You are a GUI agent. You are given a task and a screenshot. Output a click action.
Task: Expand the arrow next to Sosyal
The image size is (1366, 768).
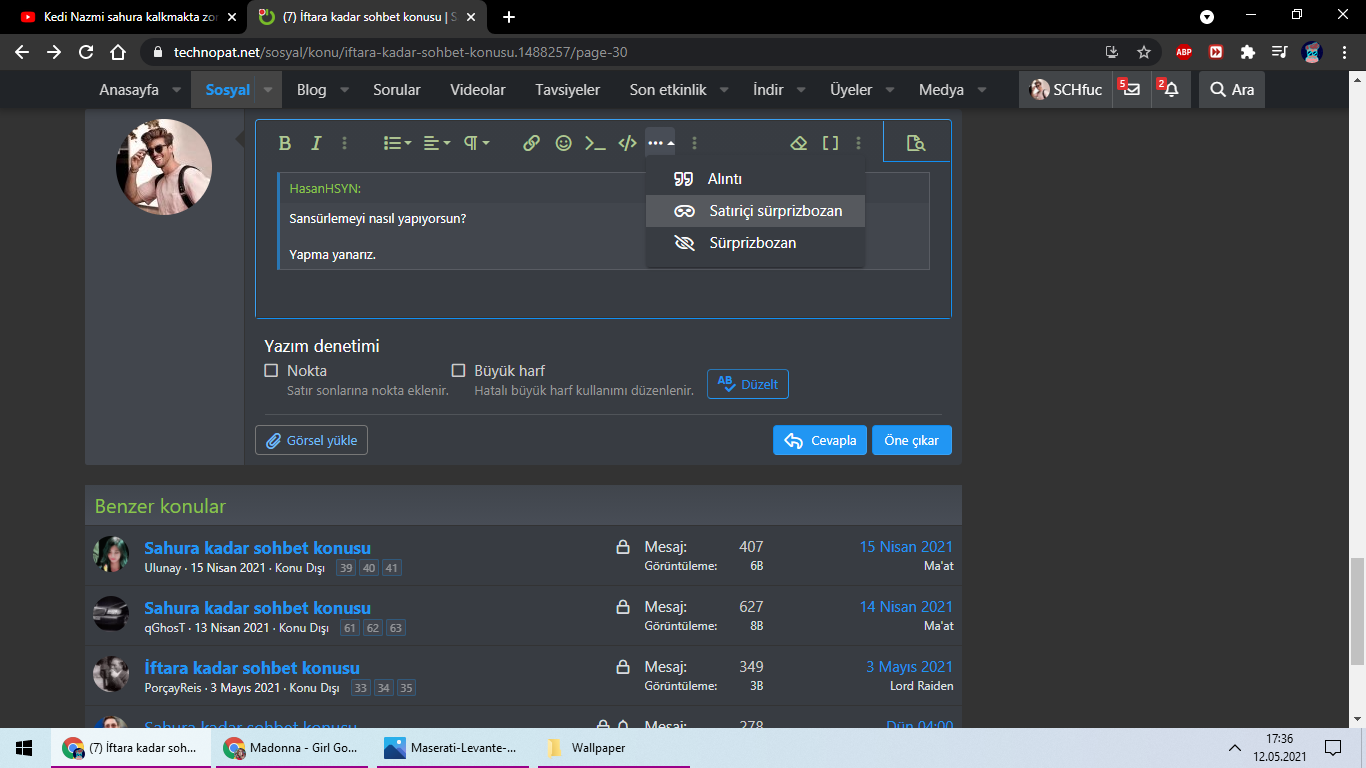coord(268,90)
